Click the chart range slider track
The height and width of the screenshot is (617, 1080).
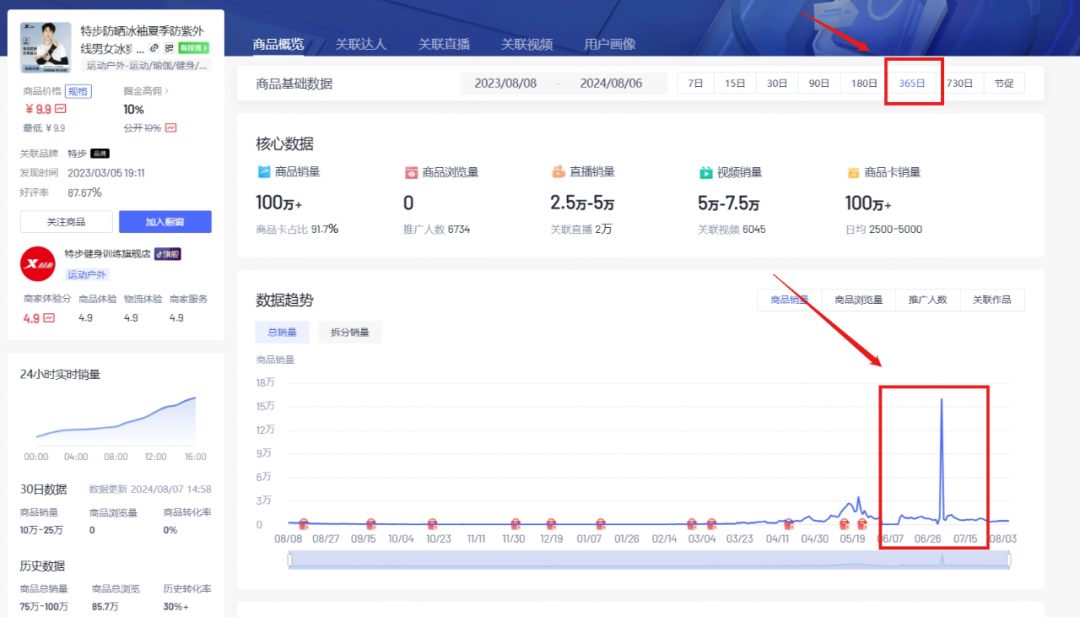(x=650, y=560)
